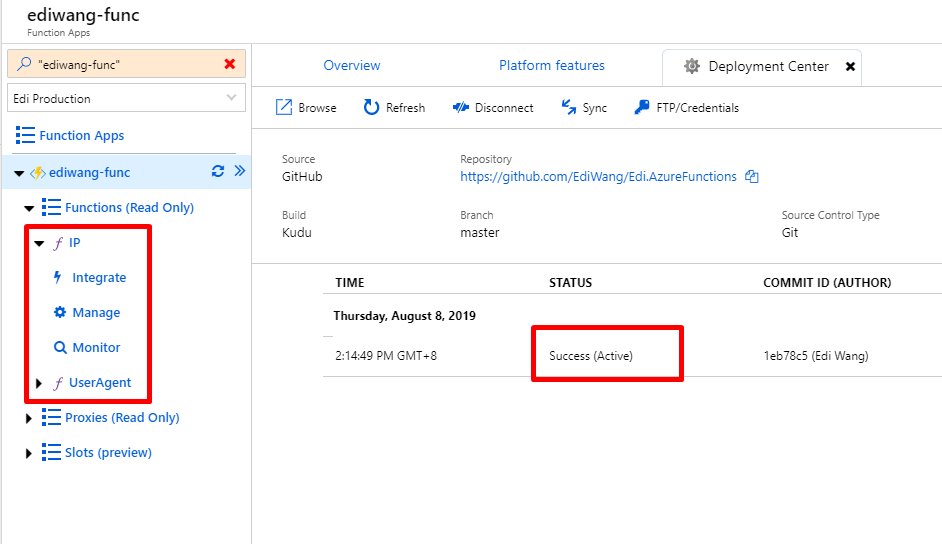
Task: Open Function Apps link in sidebar
Action: click(x=82, y=136)
